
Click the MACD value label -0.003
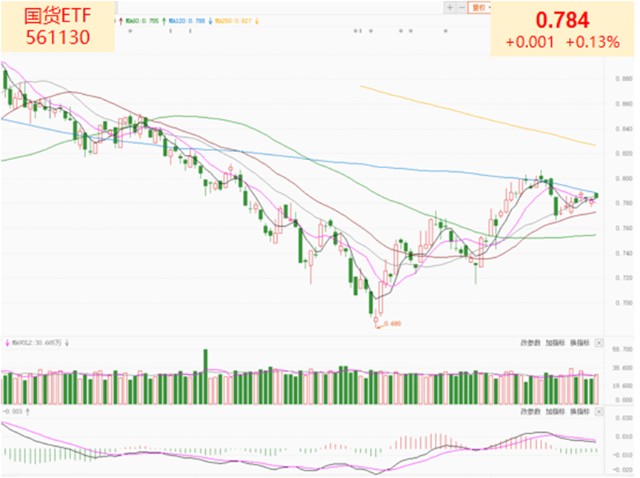pos(13,411)
